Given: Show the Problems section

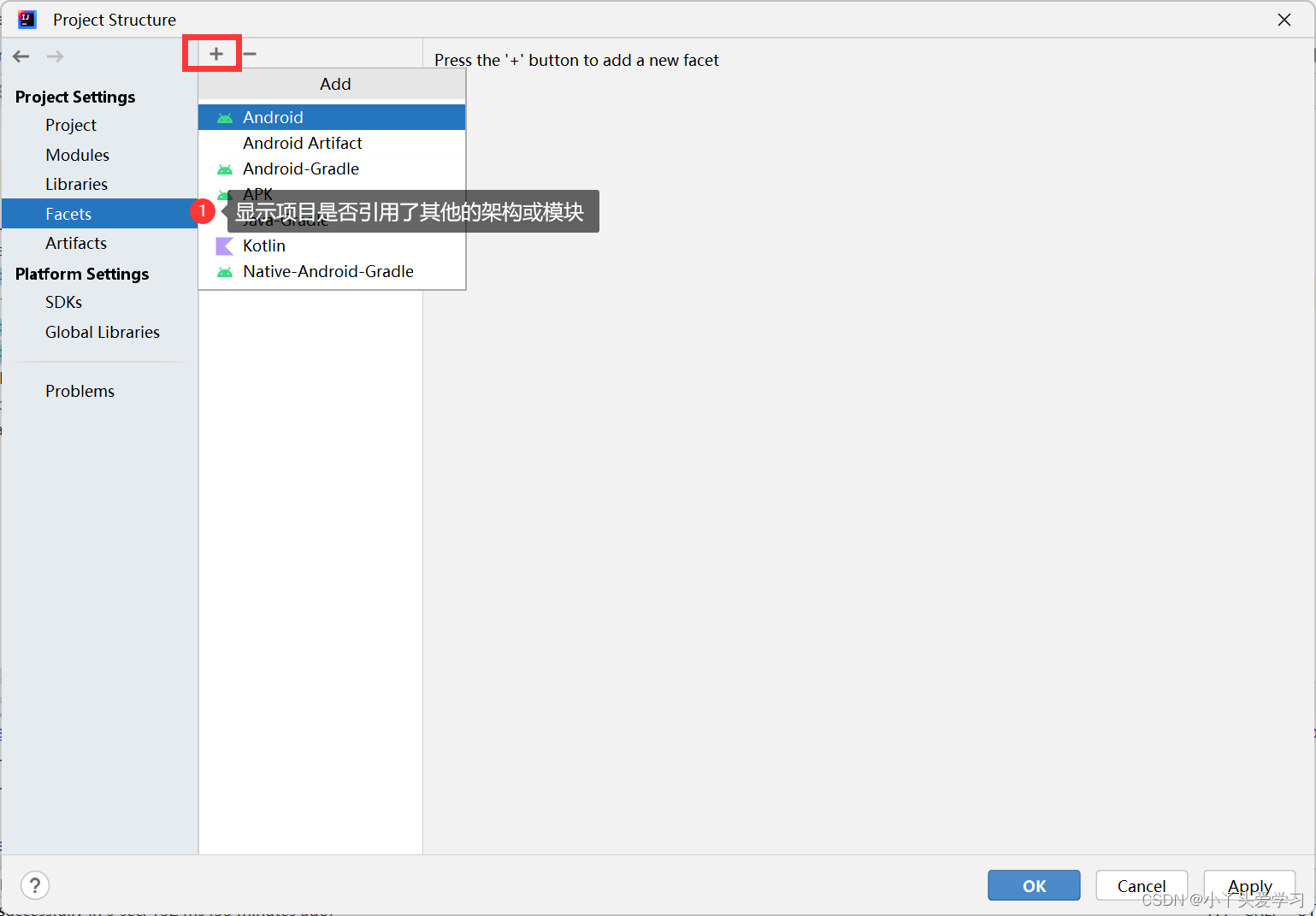Looking at the screenshot, I should click(x=80, y=391).
